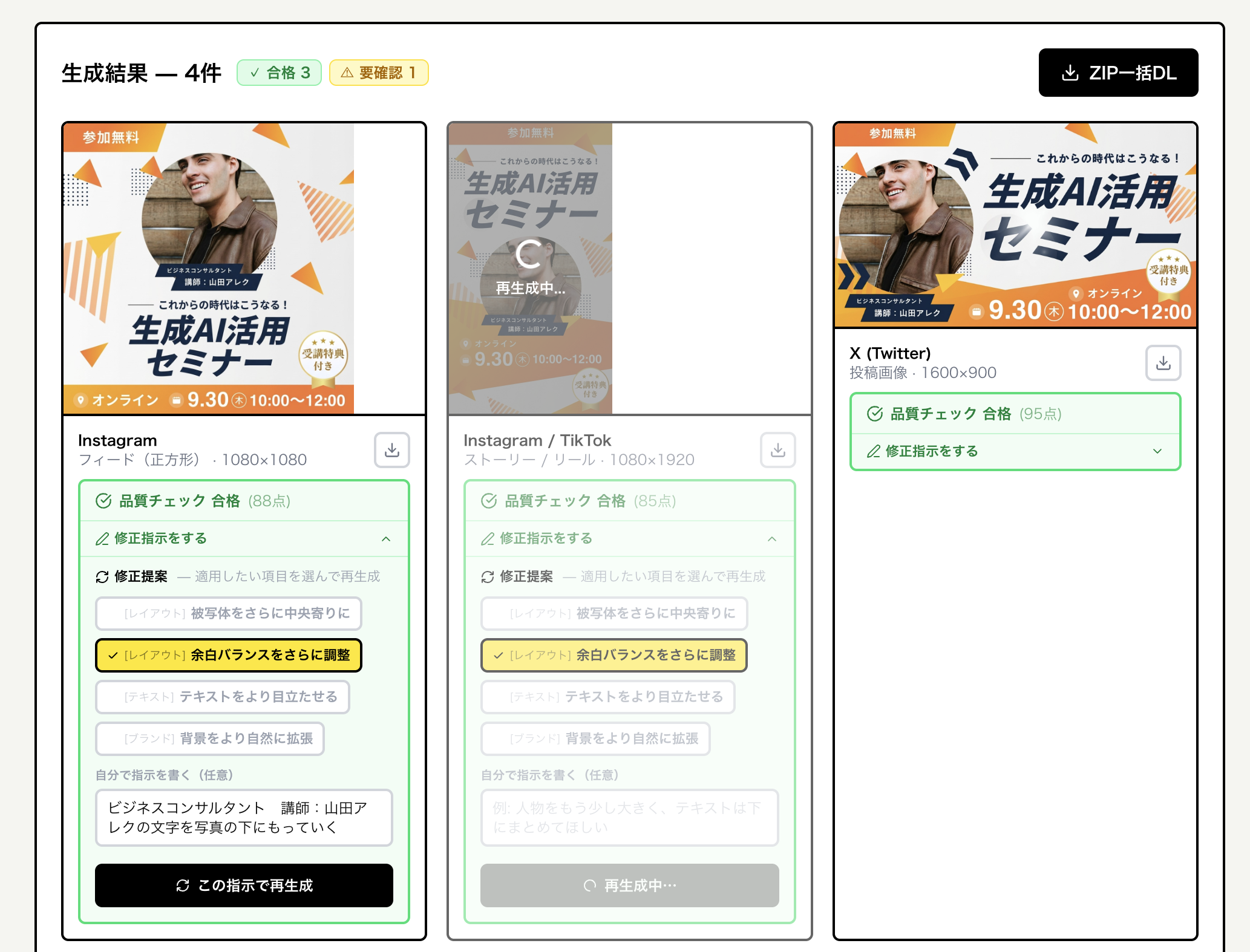The image size is (1250, 952).
Task: Download the Instagram/TikTok story image
Action: (x=777, y=450)
